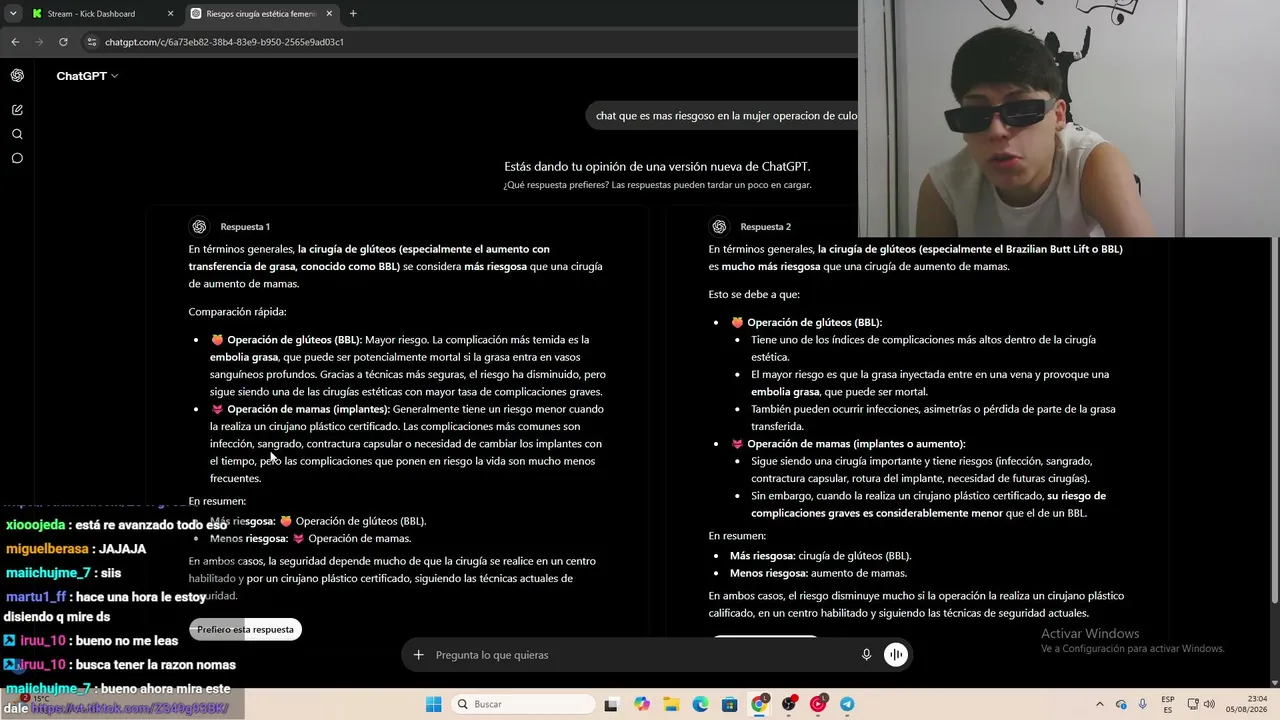Click the 'Activar Windows' watermark text
1280x720 pixels.
(1090, 634)
